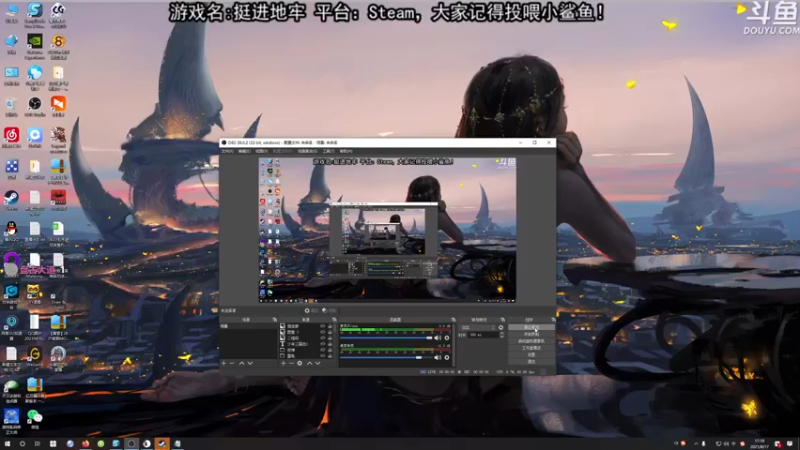Hide the bottom source via eye icon

323,356
